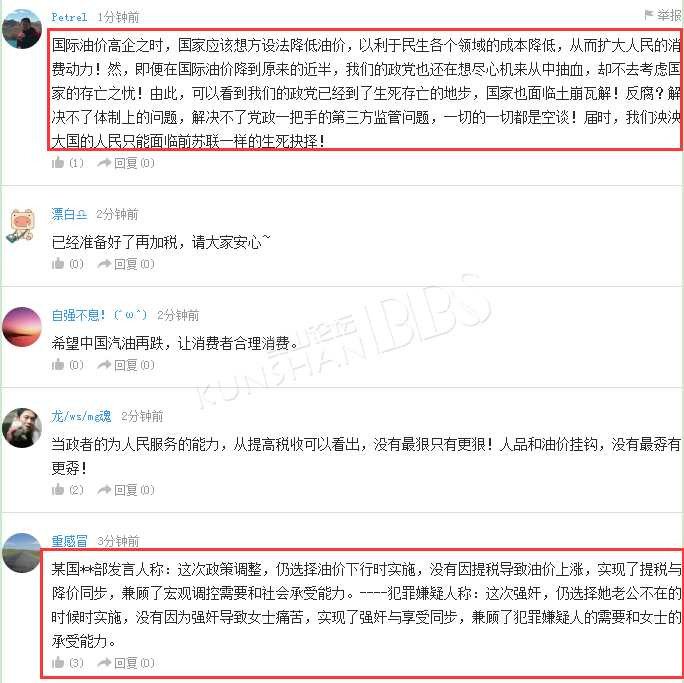
Task: Reply to 漂白's comment
Action: click(x=126, y=263)
